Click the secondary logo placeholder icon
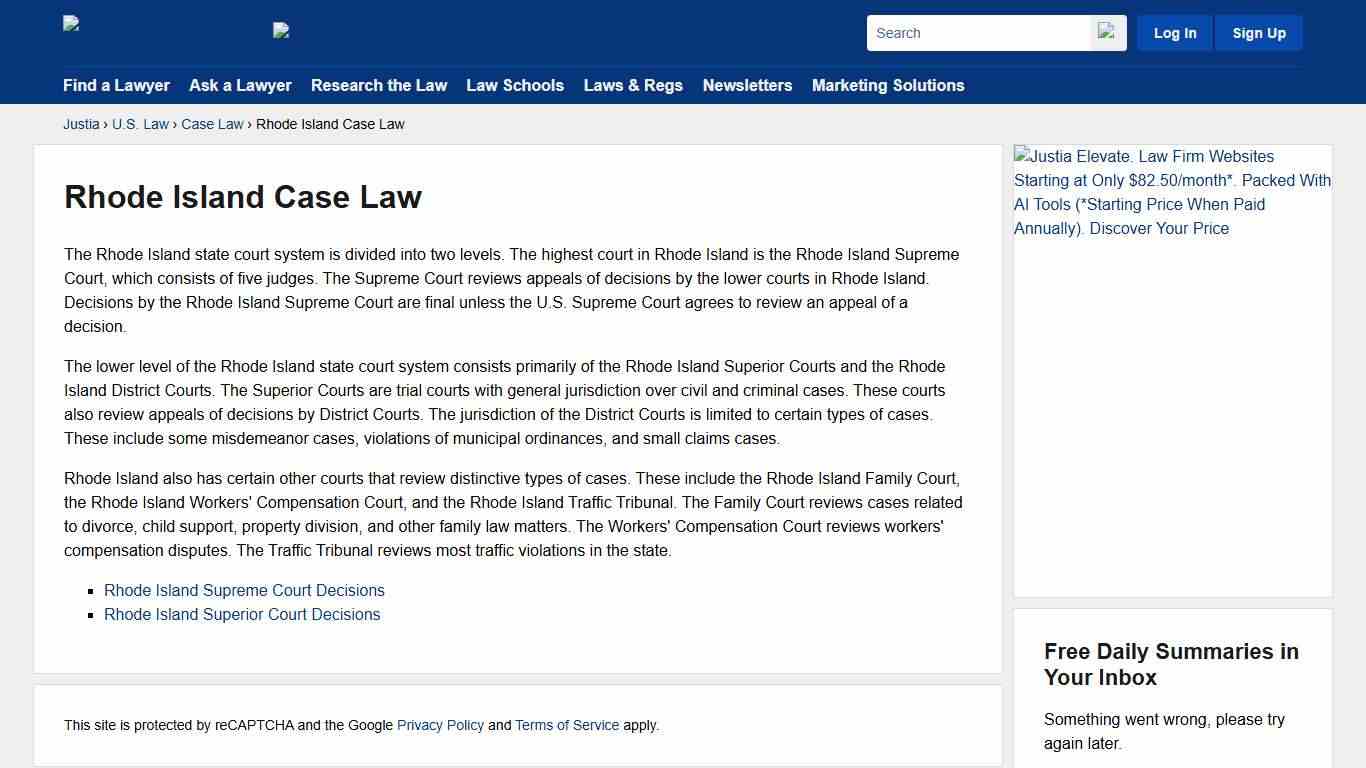 pyautogui.click(x=281, y=30)
